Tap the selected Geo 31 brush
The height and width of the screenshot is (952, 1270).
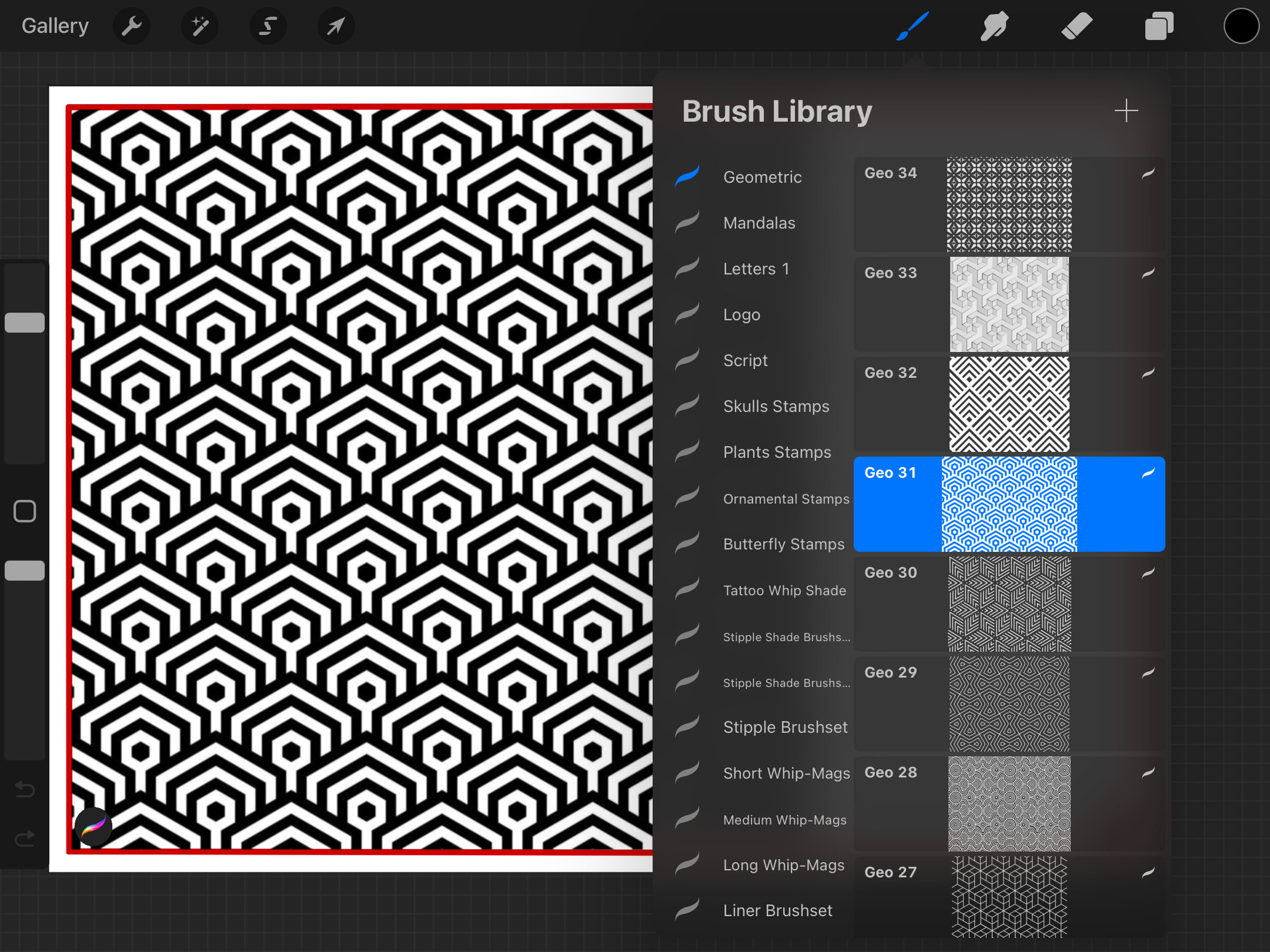[1009, 504]
